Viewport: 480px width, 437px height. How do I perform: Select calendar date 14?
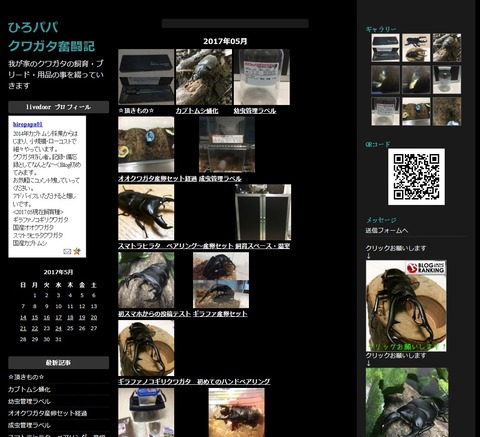[x=23, y=318]
